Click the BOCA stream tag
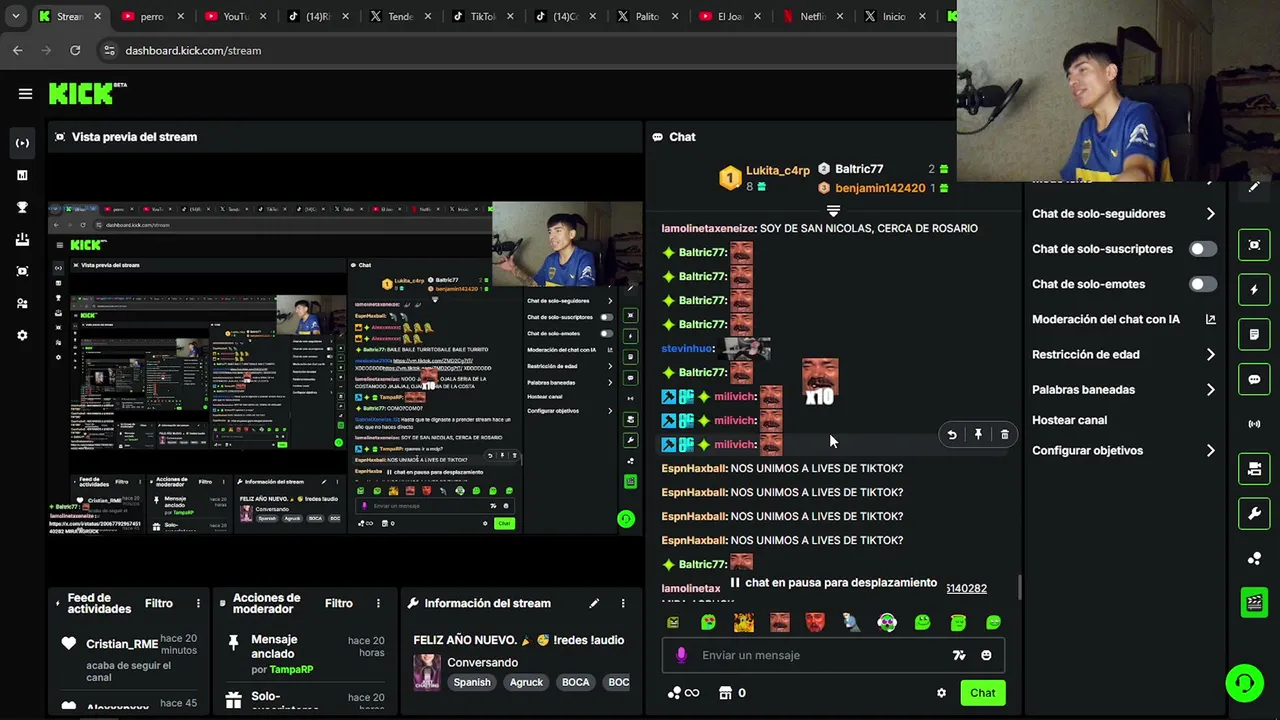Viewport: 1280px width, 720px height. click(575, 682)
